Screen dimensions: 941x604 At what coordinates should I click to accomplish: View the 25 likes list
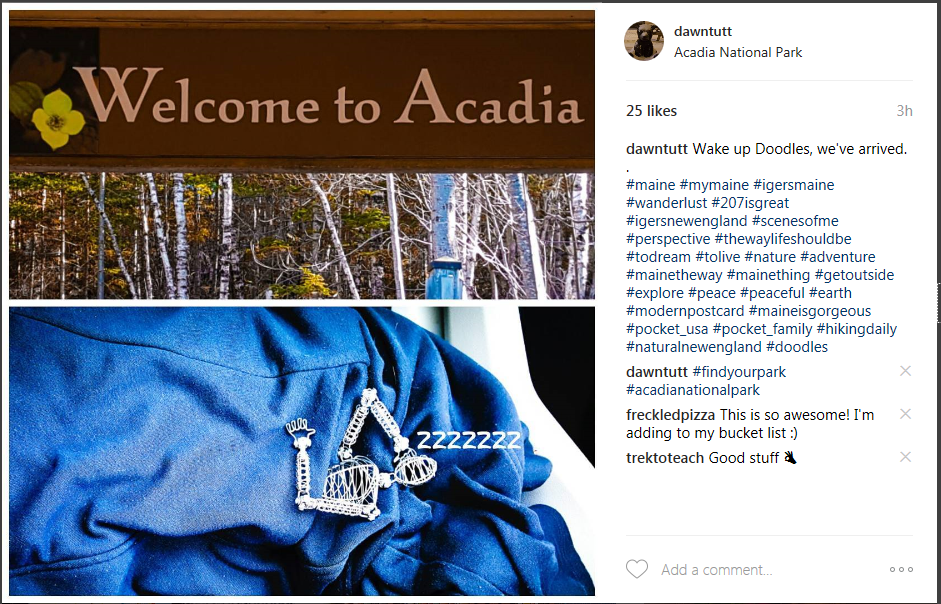pos(651,111)
